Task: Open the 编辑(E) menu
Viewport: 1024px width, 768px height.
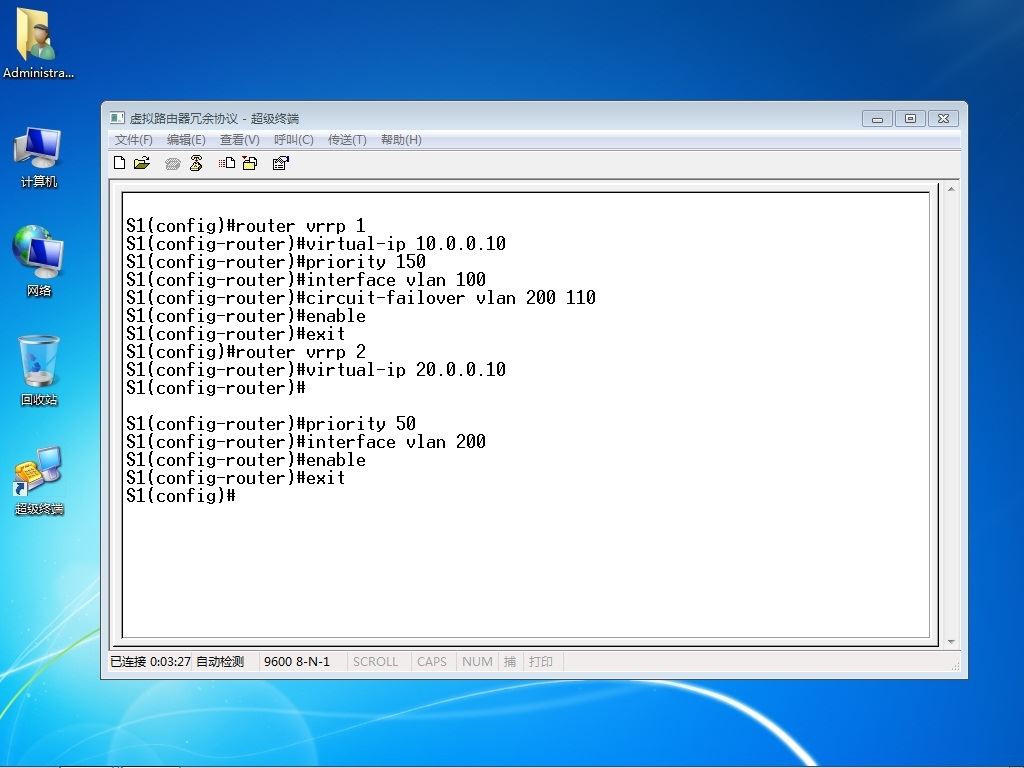Action: (x=186, y=140)
